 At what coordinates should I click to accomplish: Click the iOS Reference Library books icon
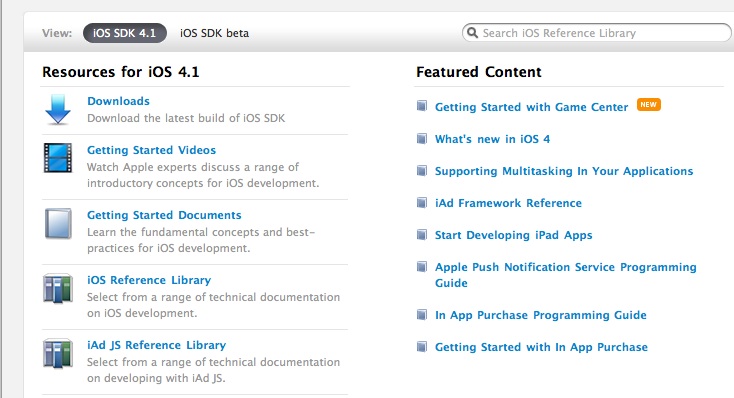[58, 288]
